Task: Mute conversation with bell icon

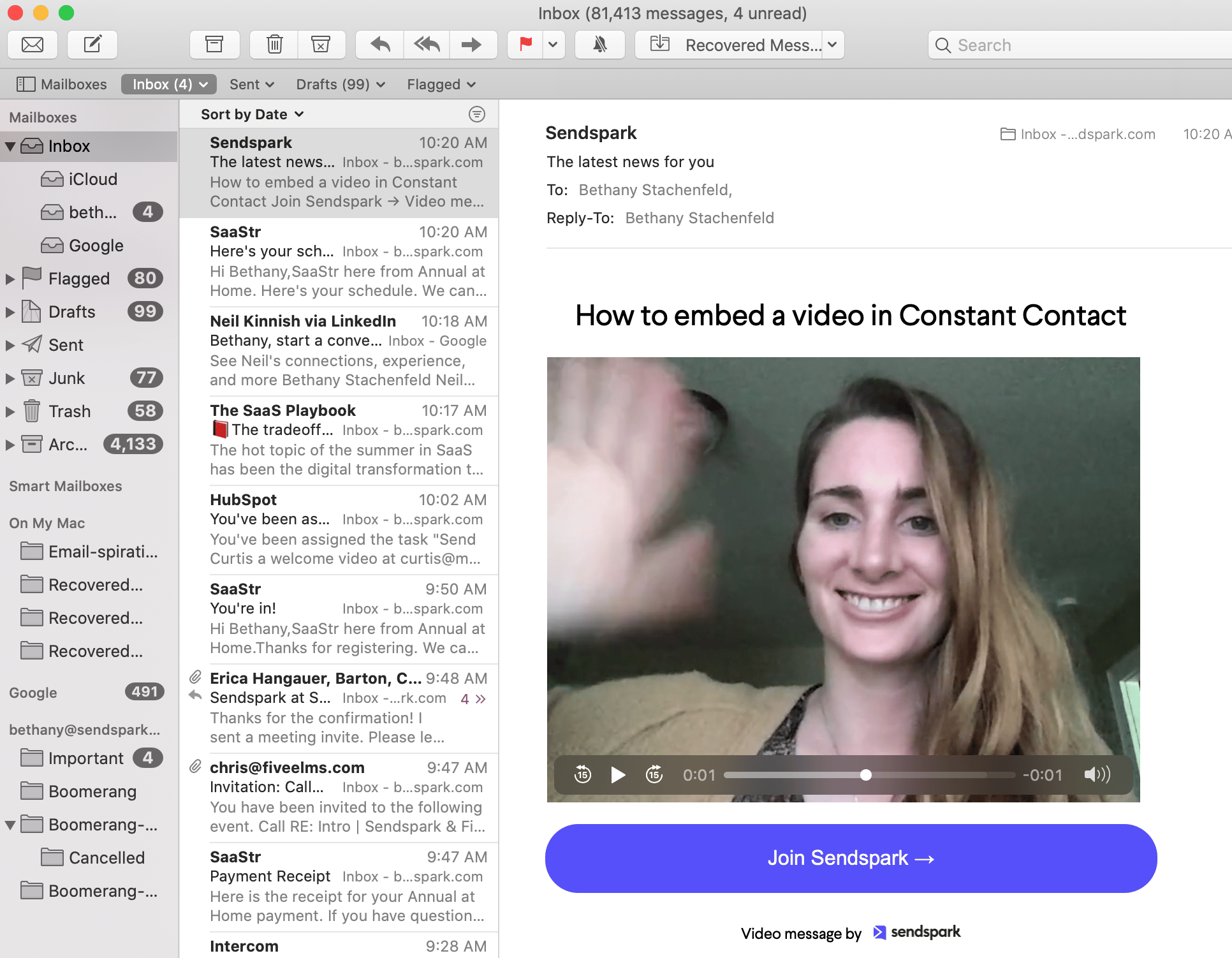Action: [600, 45]
